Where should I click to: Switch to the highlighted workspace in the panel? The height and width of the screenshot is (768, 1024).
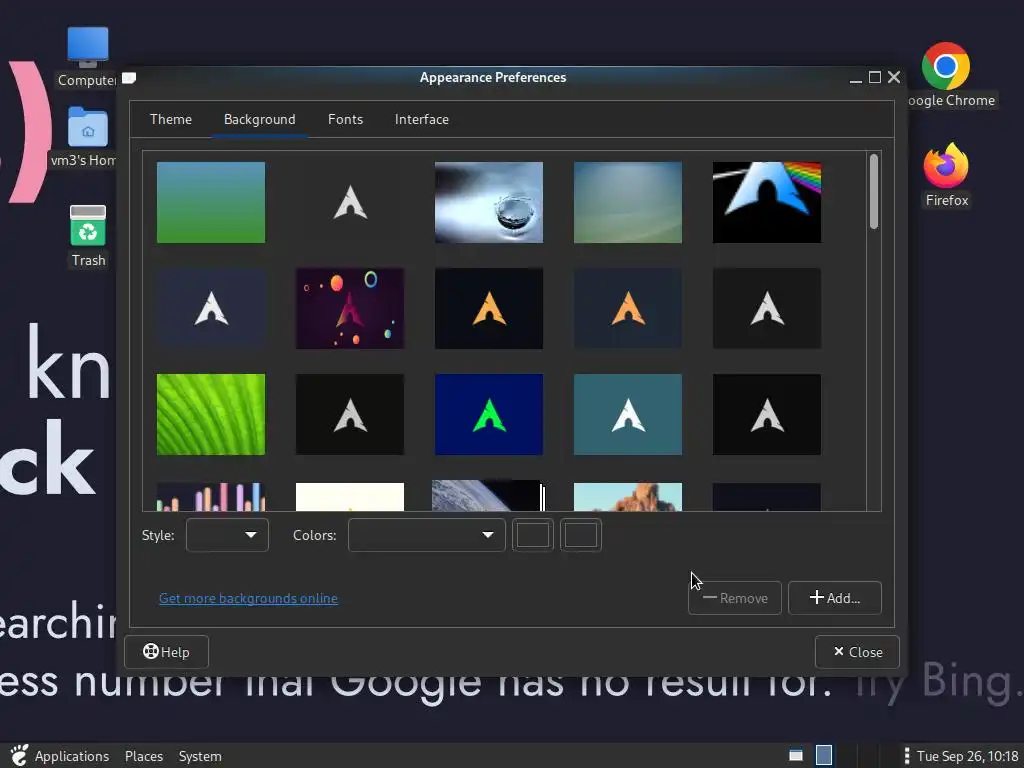pyautogui.click(x=824, y=756)
